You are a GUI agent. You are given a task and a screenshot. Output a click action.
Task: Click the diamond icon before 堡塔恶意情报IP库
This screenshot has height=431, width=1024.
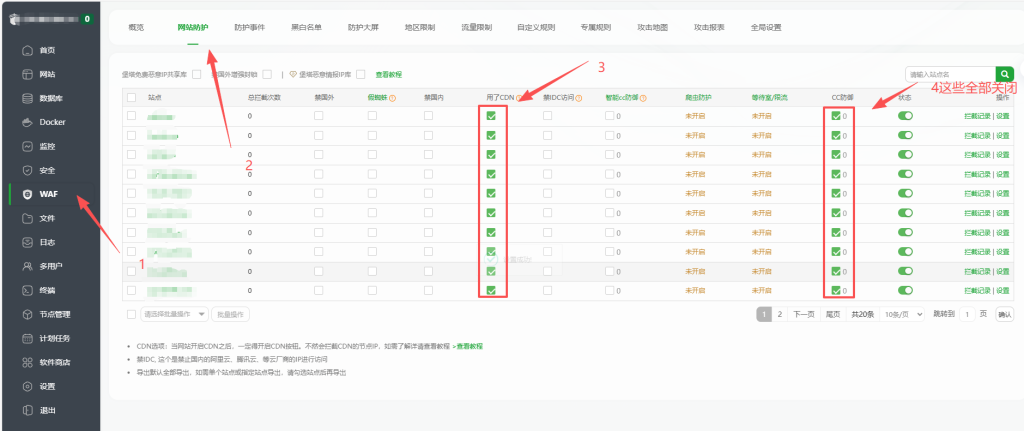click(293, 74)
